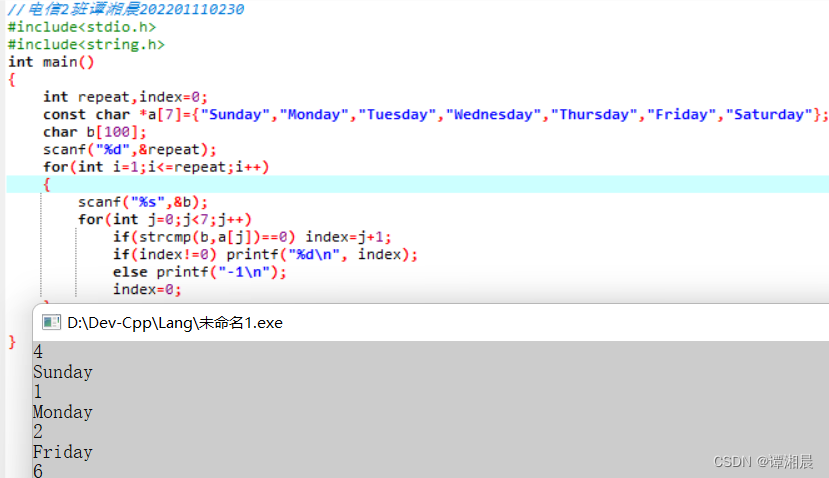Viewport: 829px width, 478px height.
Task: Click the line 'int repeat,index=0;'
Action: pyautogui.click(x=125, y=97)
